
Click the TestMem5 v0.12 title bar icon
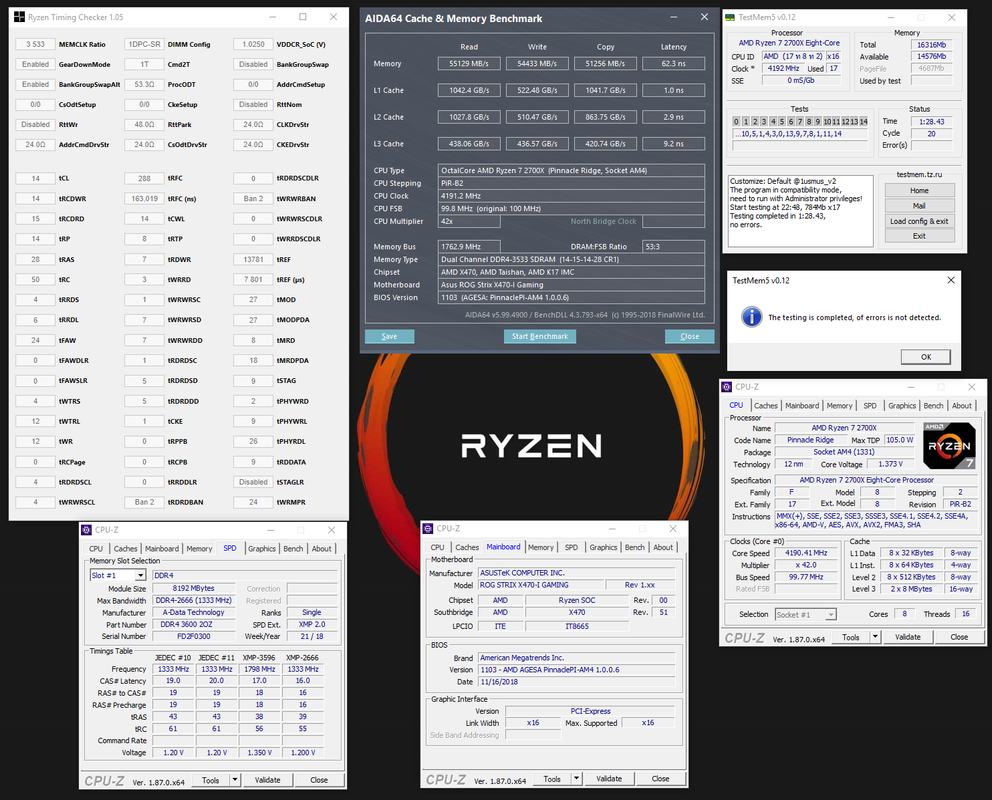(x=730, y=17)
